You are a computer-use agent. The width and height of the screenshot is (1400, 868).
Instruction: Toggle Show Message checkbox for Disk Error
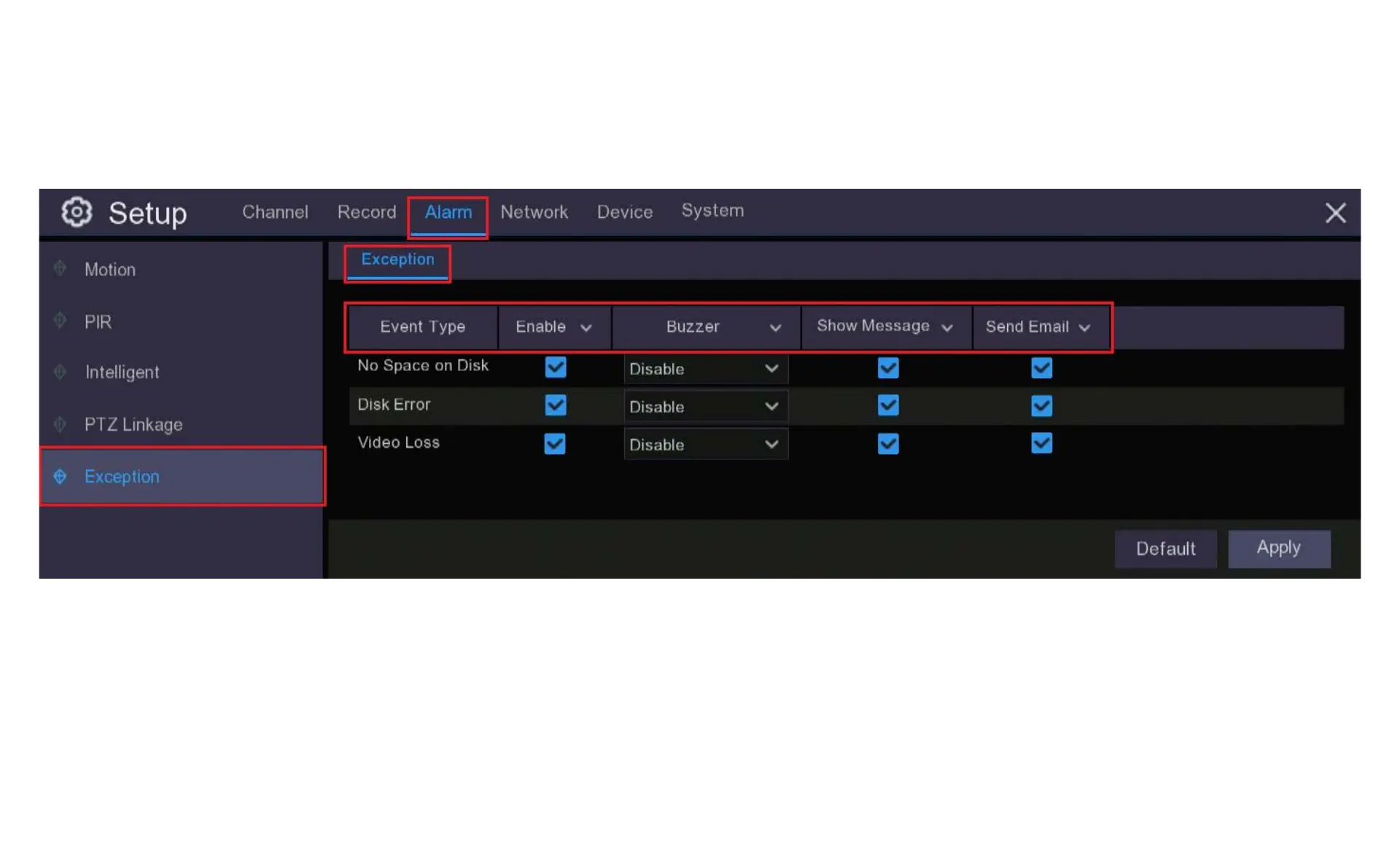[x=888, y=406]
